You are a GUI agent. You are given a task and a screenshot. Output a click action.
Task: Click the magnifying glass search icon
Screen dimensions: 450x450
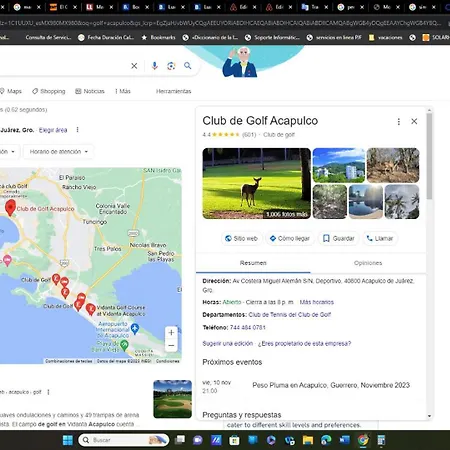coord(188,66)
